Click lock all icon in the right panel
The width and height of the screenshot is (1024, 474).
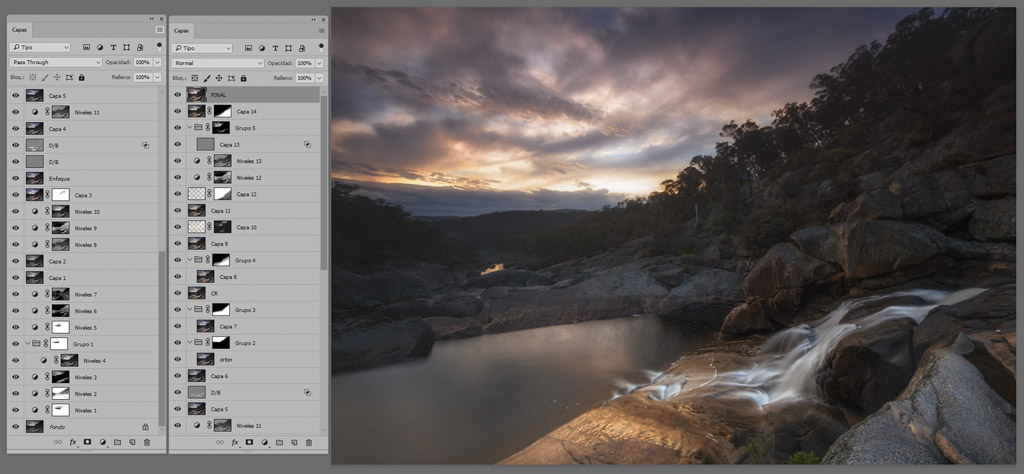click(243, 77)
